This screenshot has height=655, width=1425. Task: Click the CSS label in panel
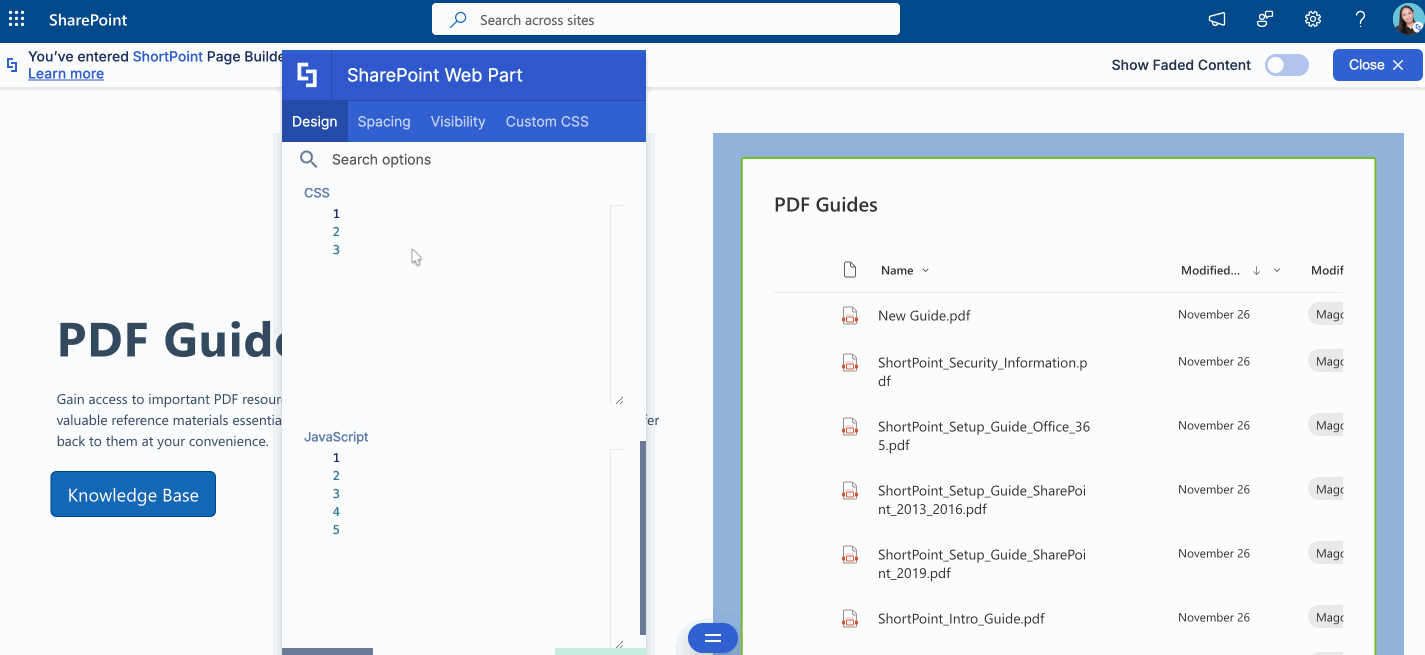(x=317, y=192)
